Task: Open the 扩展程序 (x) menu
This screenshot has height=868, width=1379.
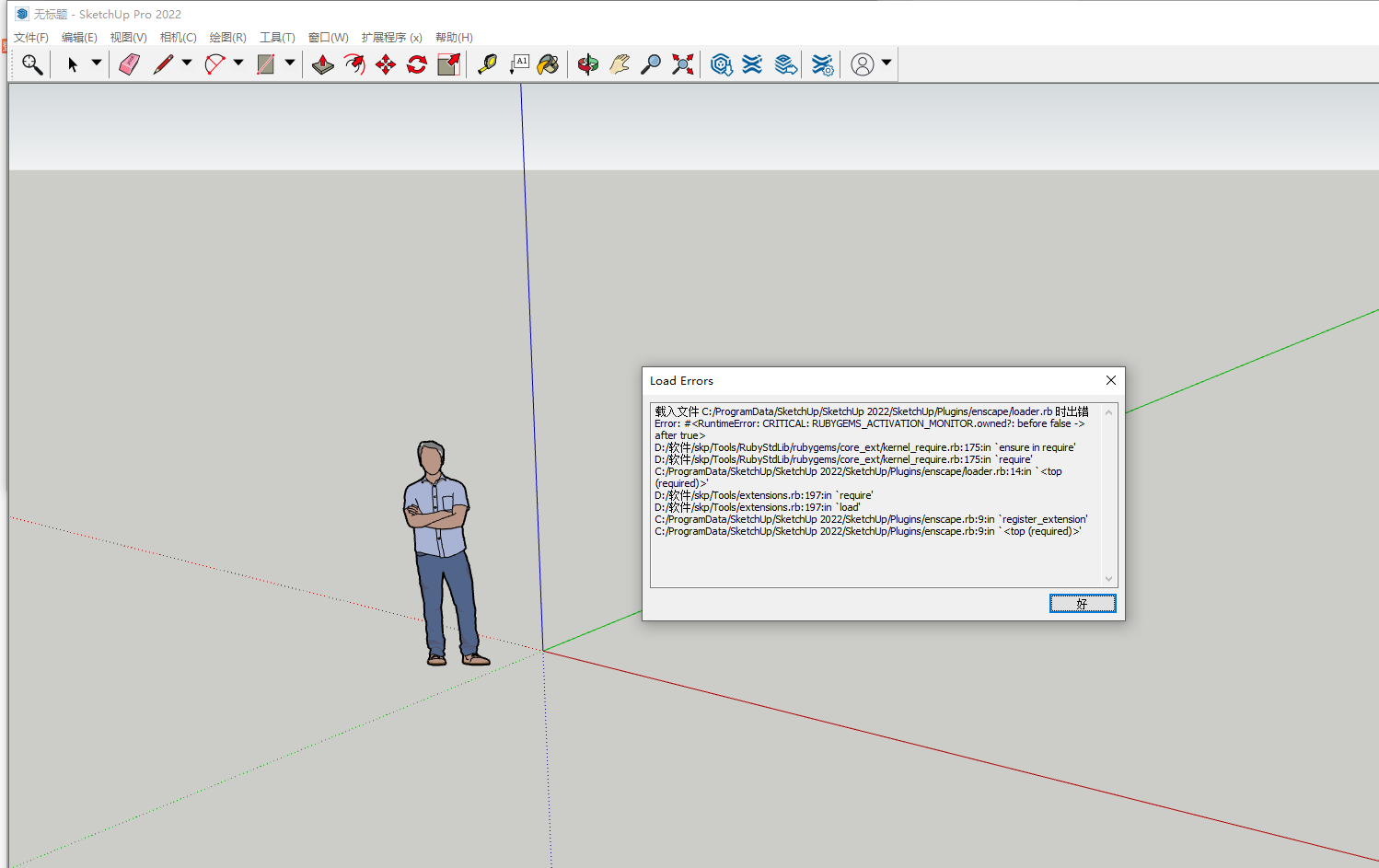Action: point(391,38)
